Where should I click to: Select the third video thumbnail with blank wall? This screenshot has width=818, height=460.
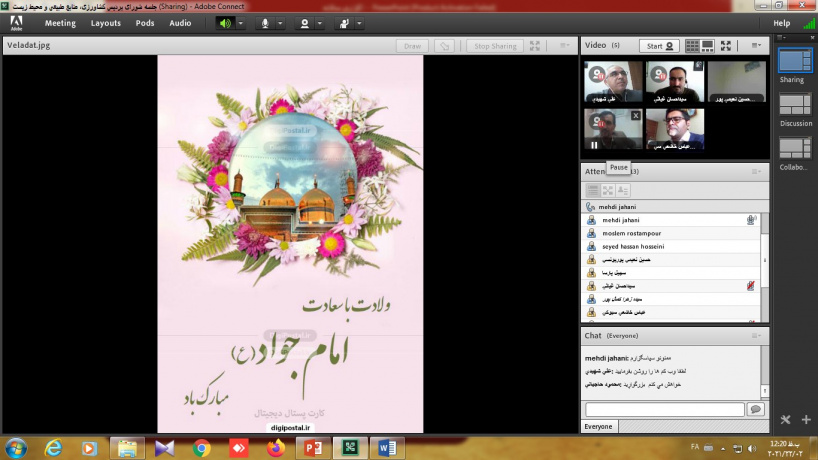(x=737, y=81)
